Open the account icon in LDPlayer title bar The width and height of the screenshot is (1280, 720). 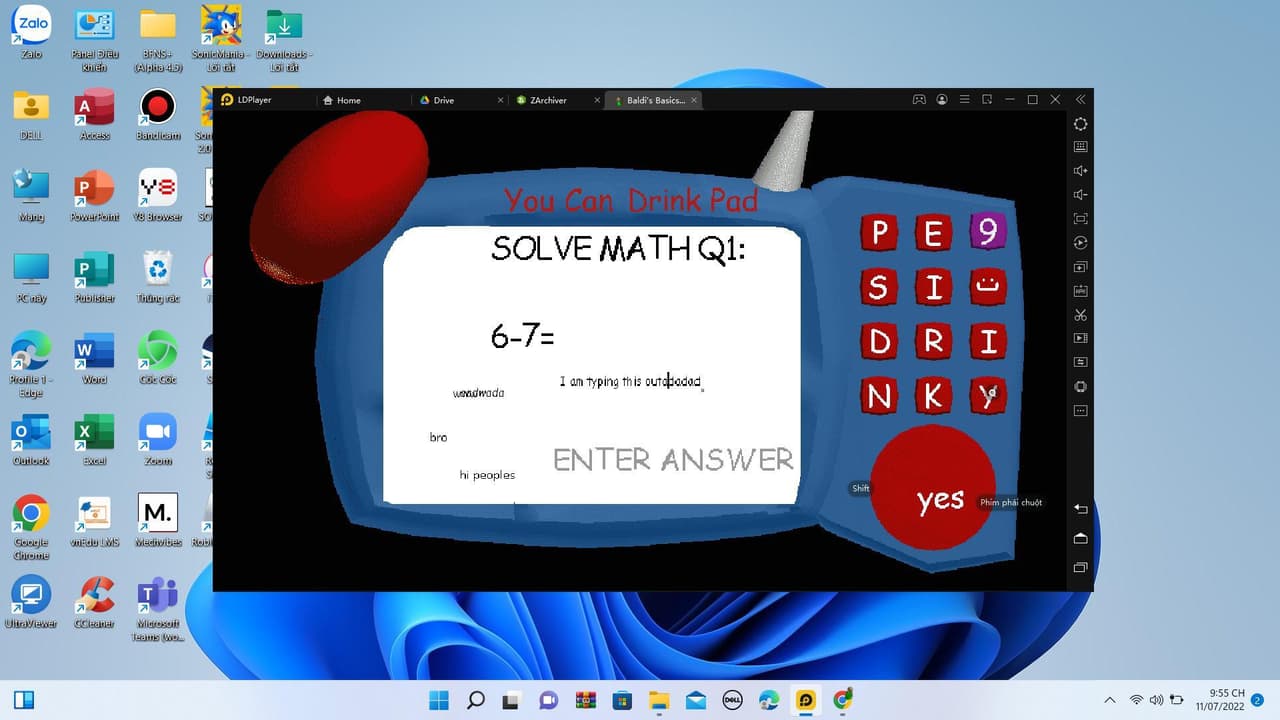(942, 100)
